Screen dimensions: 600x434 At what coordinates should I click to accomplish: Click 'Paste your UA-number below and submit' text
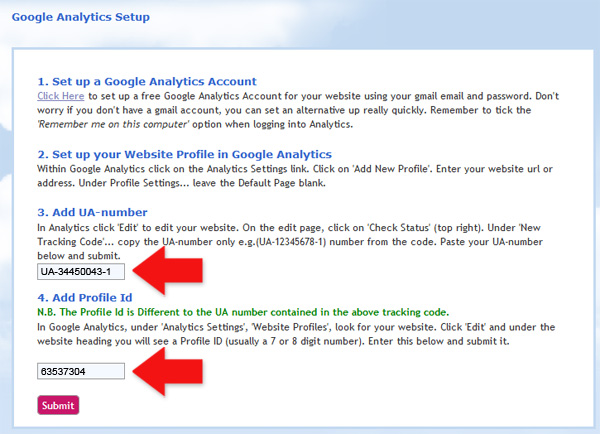click(x=290, y=249)
